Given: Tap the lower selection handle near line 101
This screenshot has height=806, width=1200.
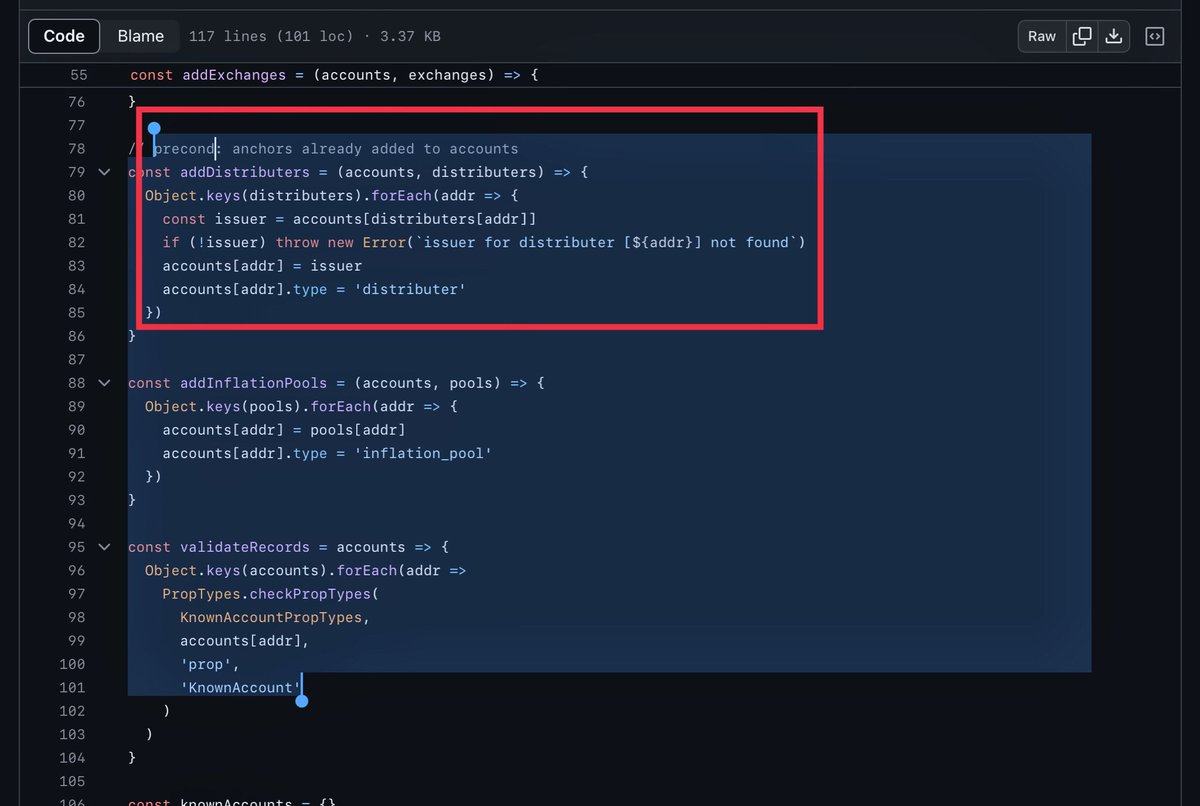Looking at the screenshot, I should 301,701.
